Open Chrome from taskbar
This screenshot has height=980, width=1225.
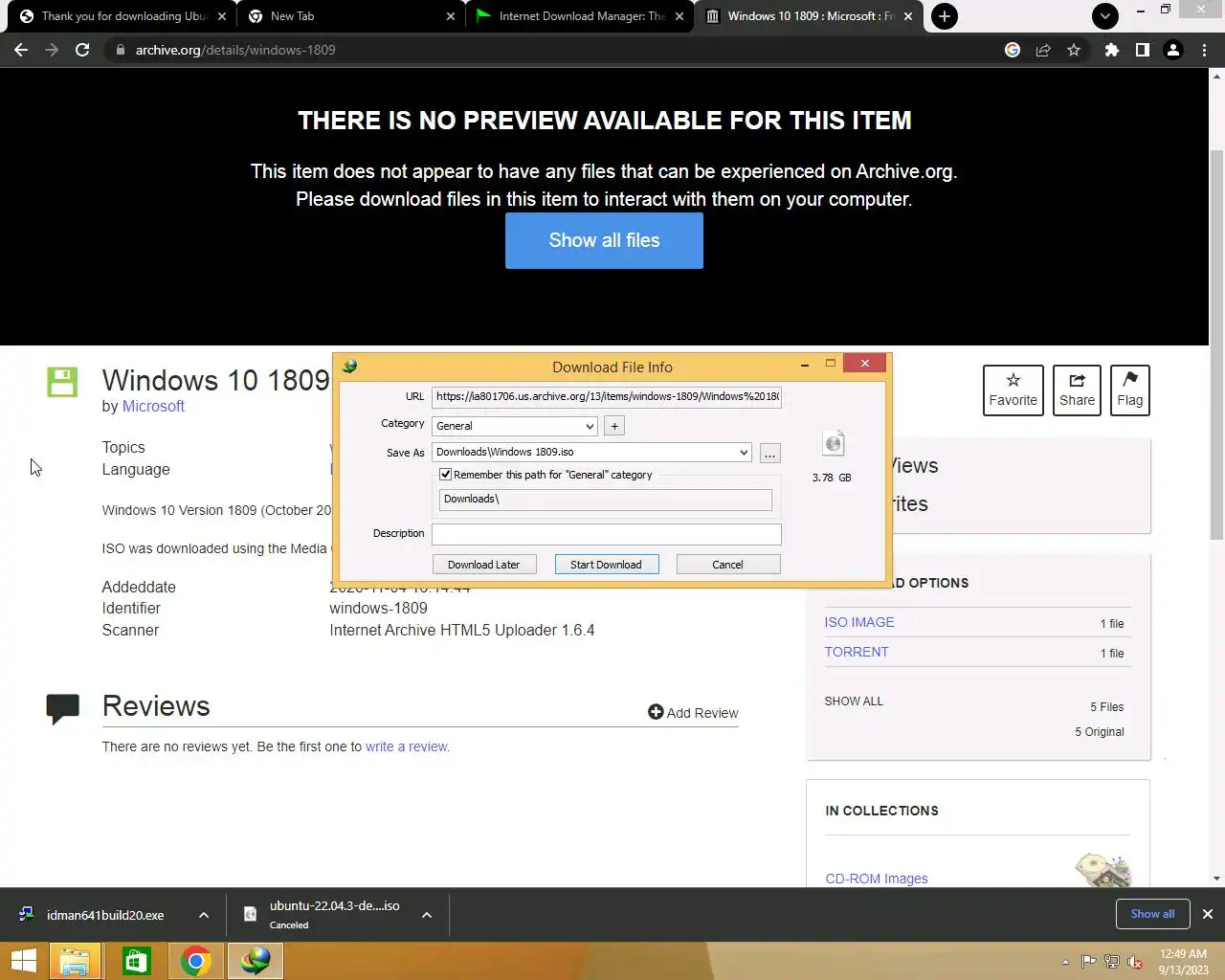point(196,961)
